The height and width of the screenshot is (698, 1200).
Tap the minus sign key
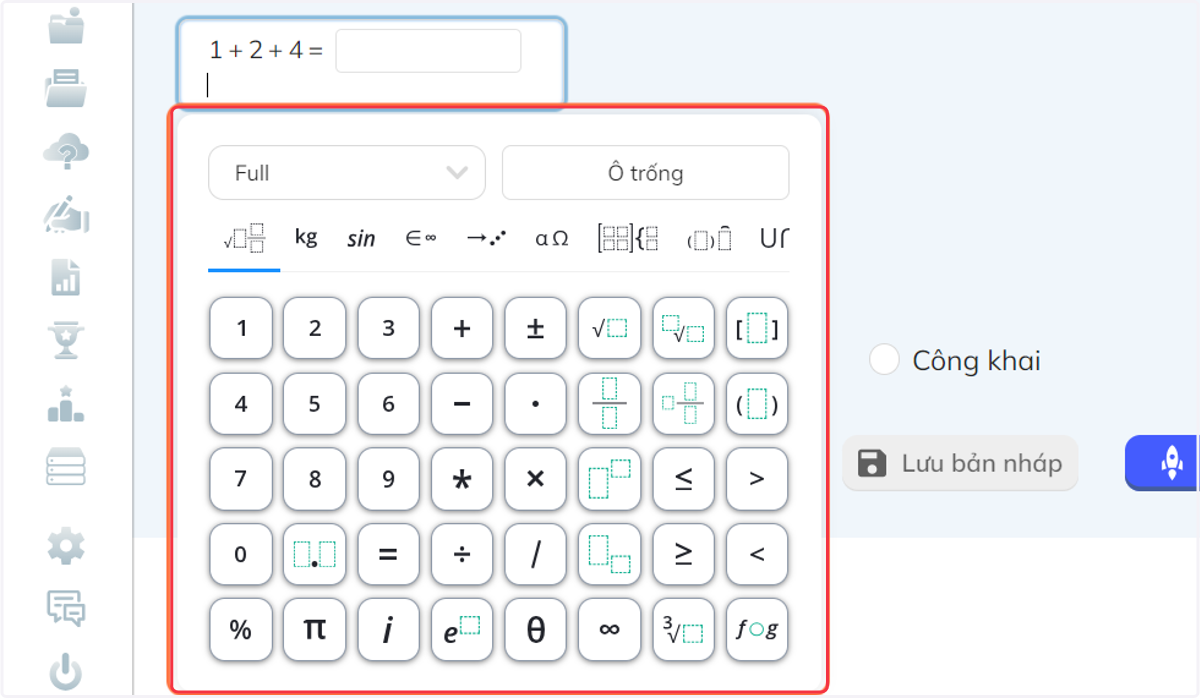click(462, 404)
